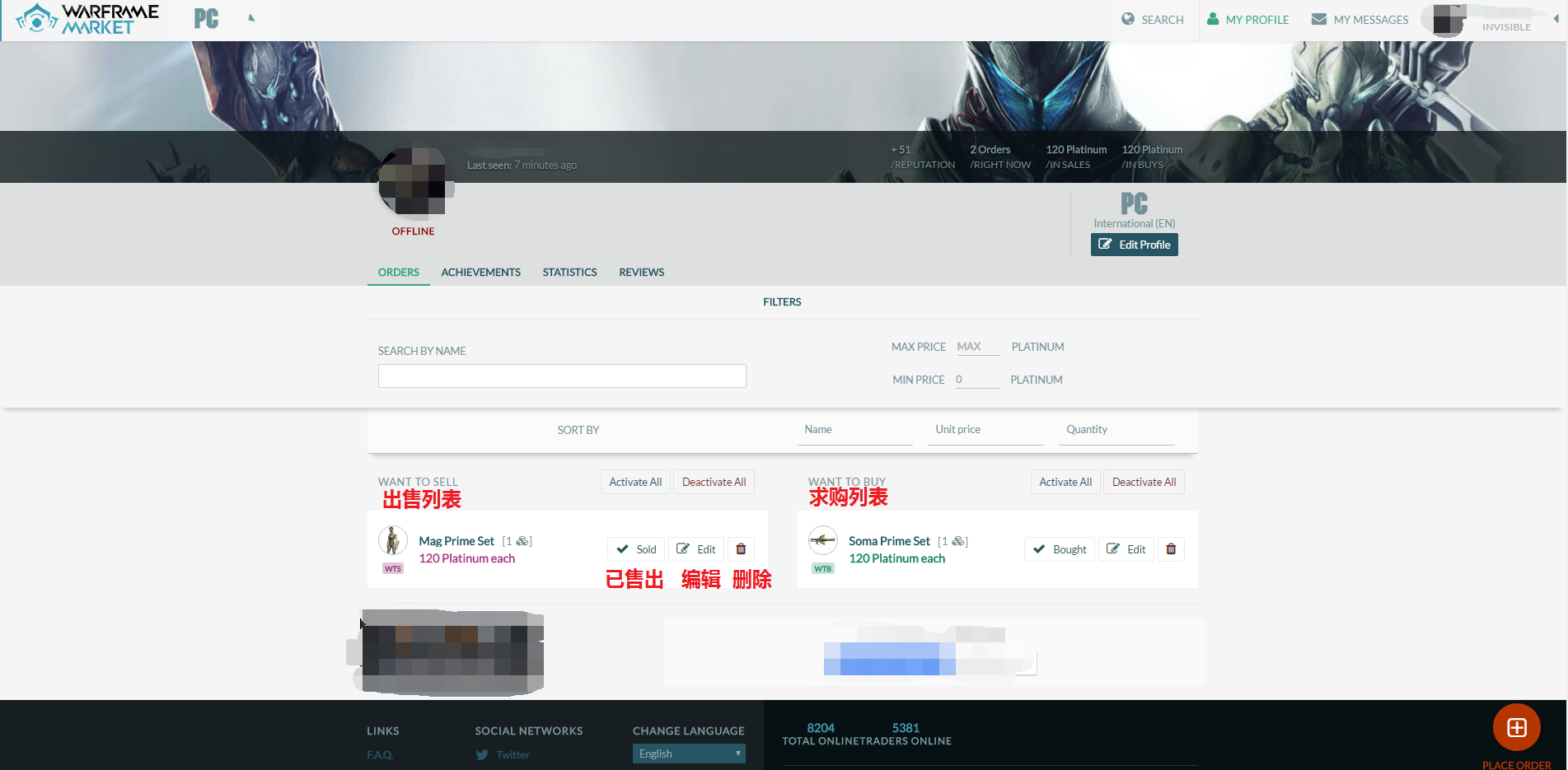Screen dimensions: 1568x770
Task: Delete the Mag Prime Set order with trash icon
Action: pyautogui.click(x=741, y=549)
